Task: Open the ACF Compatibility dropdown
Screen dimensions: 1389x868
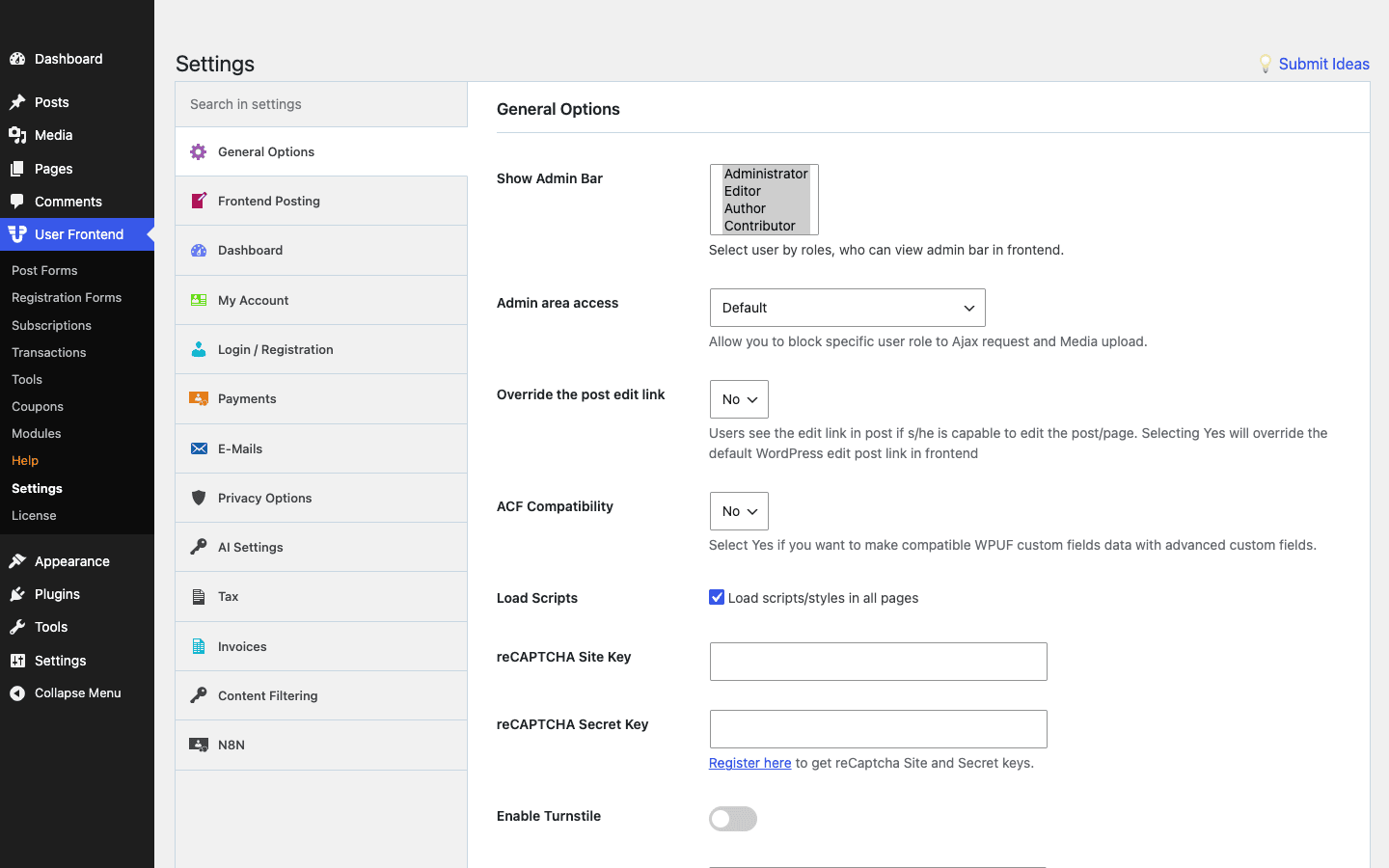Action: pos(739,511)
